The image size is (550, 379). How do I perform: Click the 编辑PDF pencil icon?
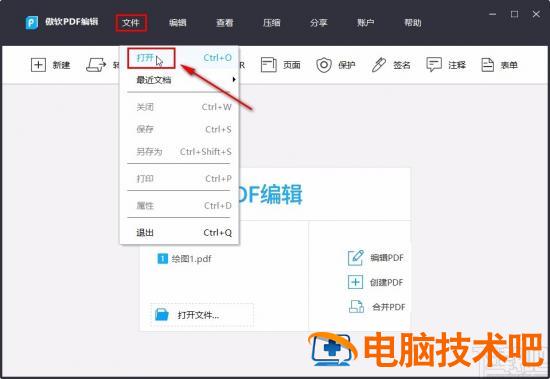click(x=356, y=258)
